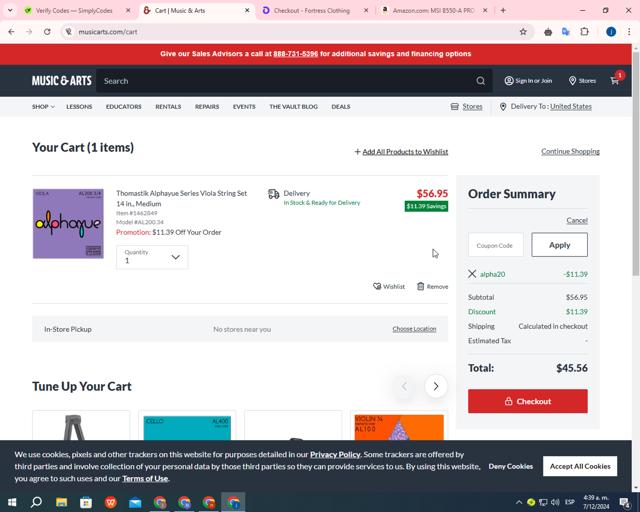The image size is (640, 512).
Task: Open the Quantity dropdown for viola strings
Action: point(152,257)
